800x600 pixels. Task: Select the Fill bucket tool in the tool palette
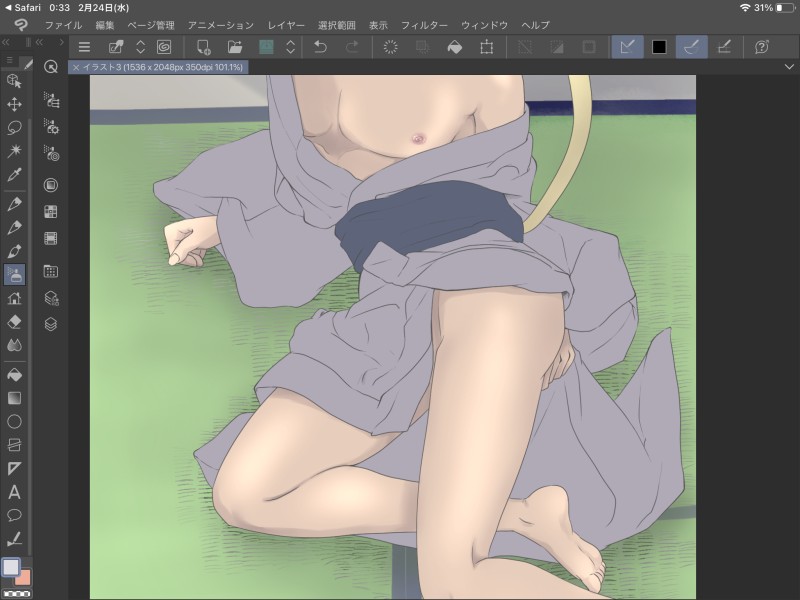pyautogui.click(x=14, y=375)
